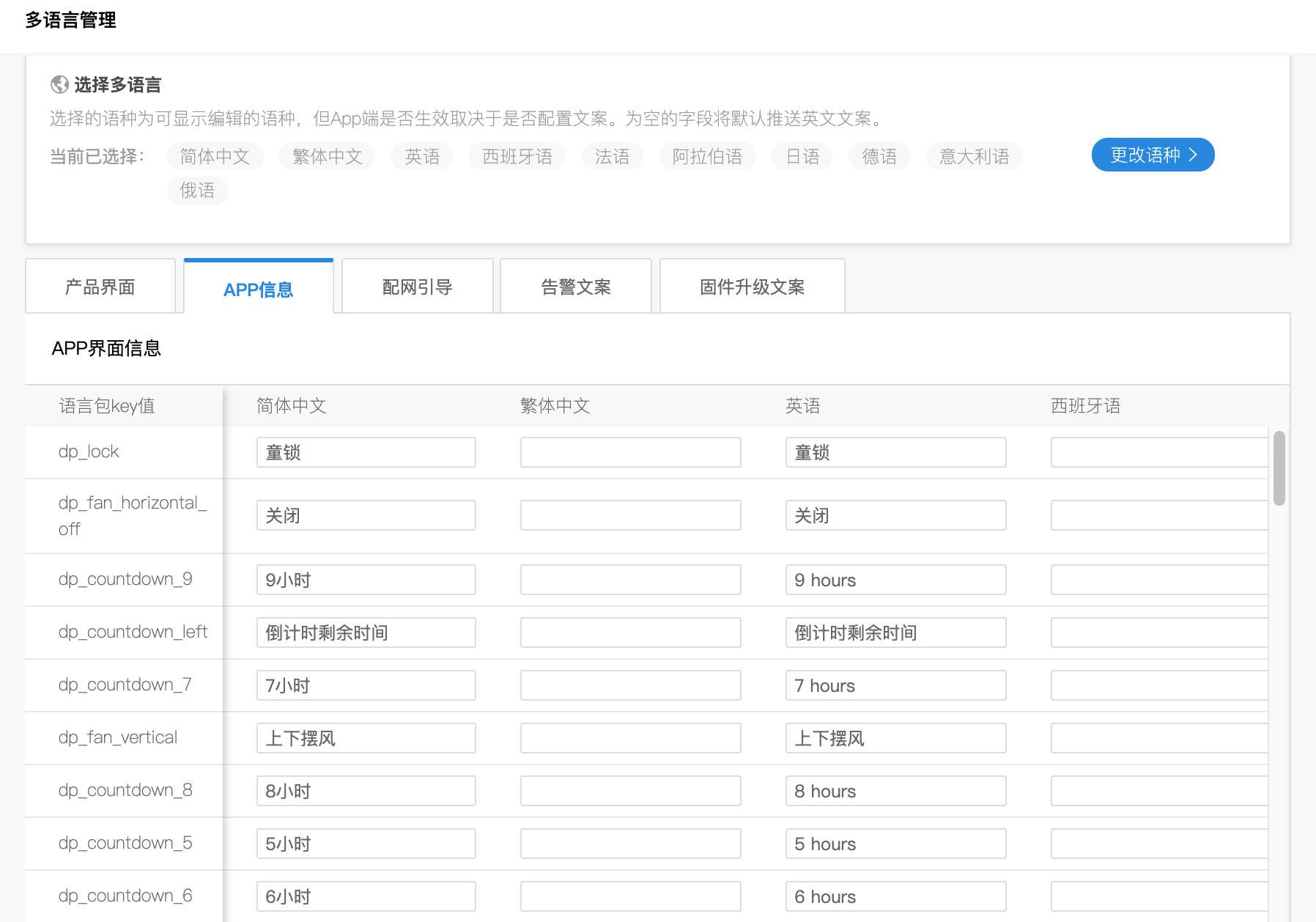The height and width of the screenshot is (922, 1316).
Task: Click the vertical scrollbar thumb of the table
Action: click(1279, 468)
